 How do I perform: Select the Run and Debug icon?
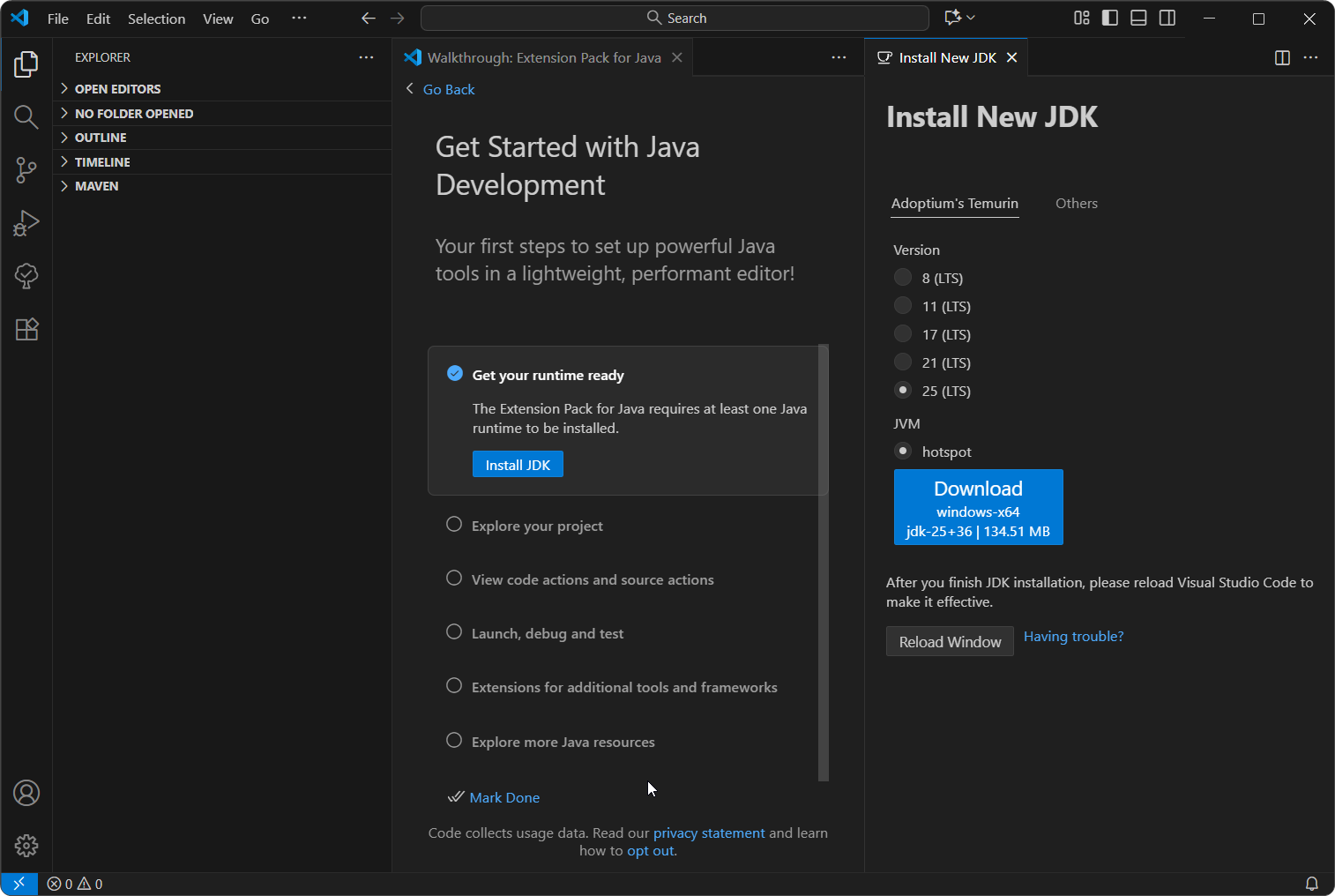click(26, 223)
